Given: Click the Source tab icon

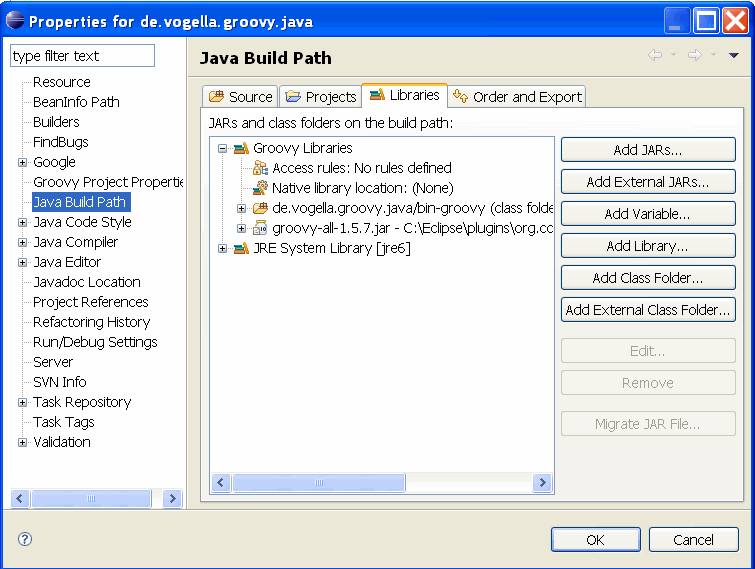Looking at the screenshot, I should [x=216, y=96].
